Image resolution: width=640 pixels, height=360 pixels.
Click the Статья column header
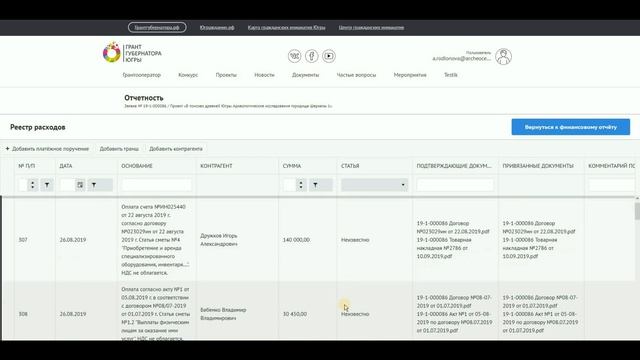click(x=350, y=166)
